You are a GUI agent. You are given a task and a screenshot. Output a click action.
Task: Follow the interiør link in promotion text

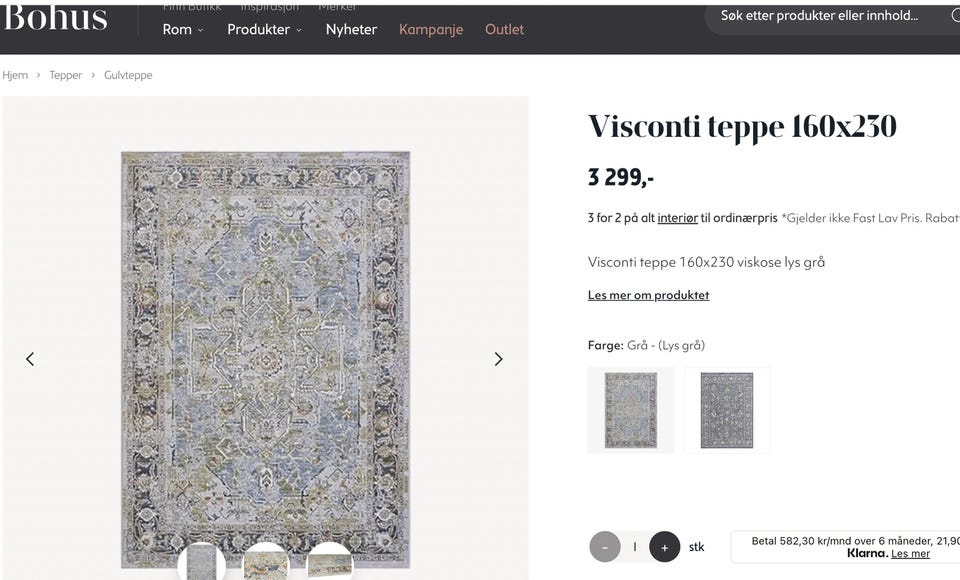click(677, 218)
